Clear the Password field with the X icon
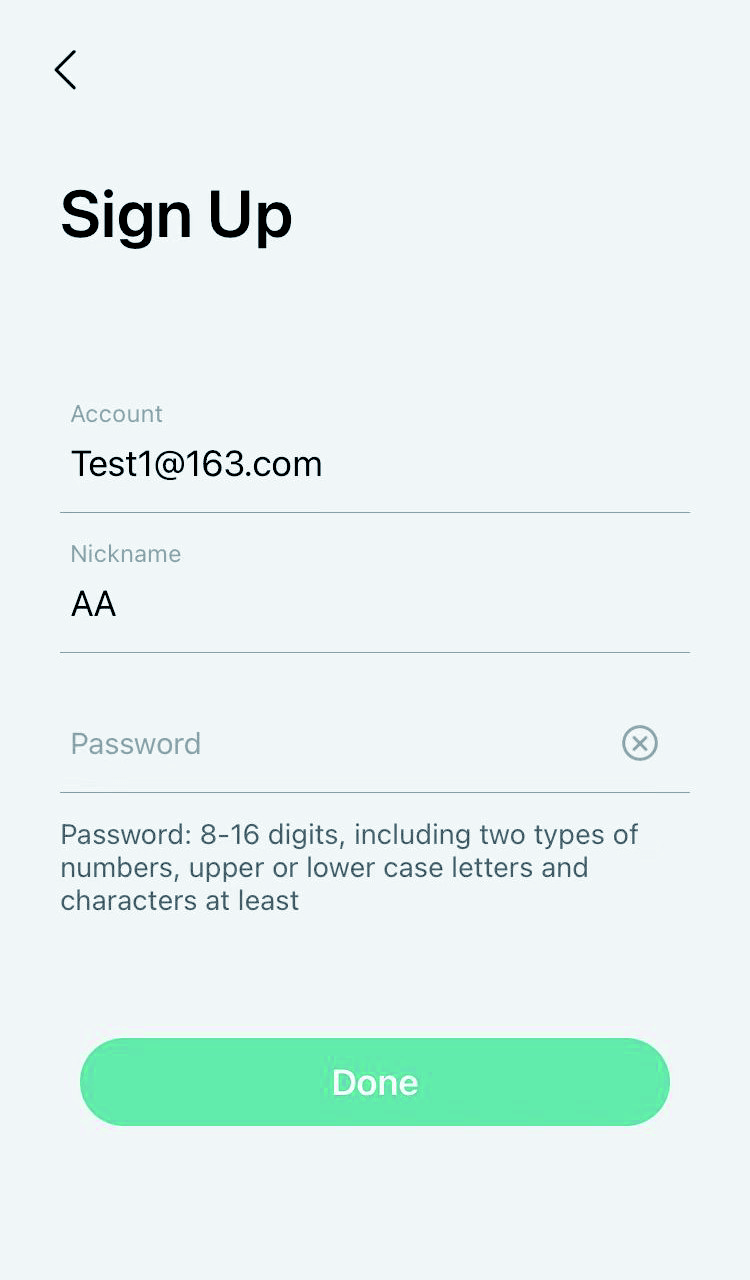750x1280 pixels. [x=640, y=743]
